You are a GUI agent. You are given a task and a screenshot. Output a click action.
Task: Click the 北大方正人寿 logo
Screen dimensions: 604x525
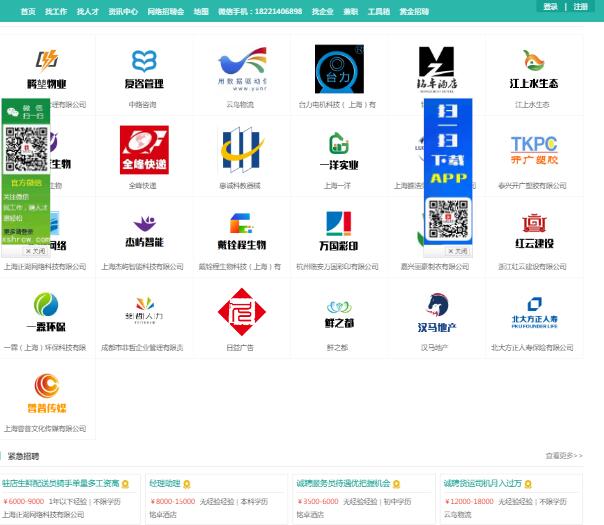(534, 312)
